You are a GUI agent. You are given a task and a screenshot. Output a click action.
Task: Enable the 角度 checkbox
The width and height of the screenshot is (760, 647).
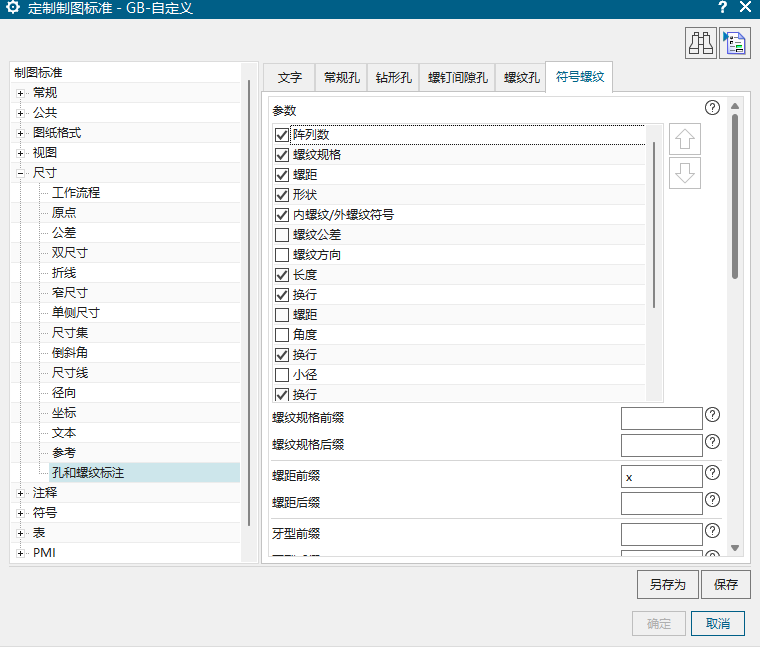[x=282, y=335]
